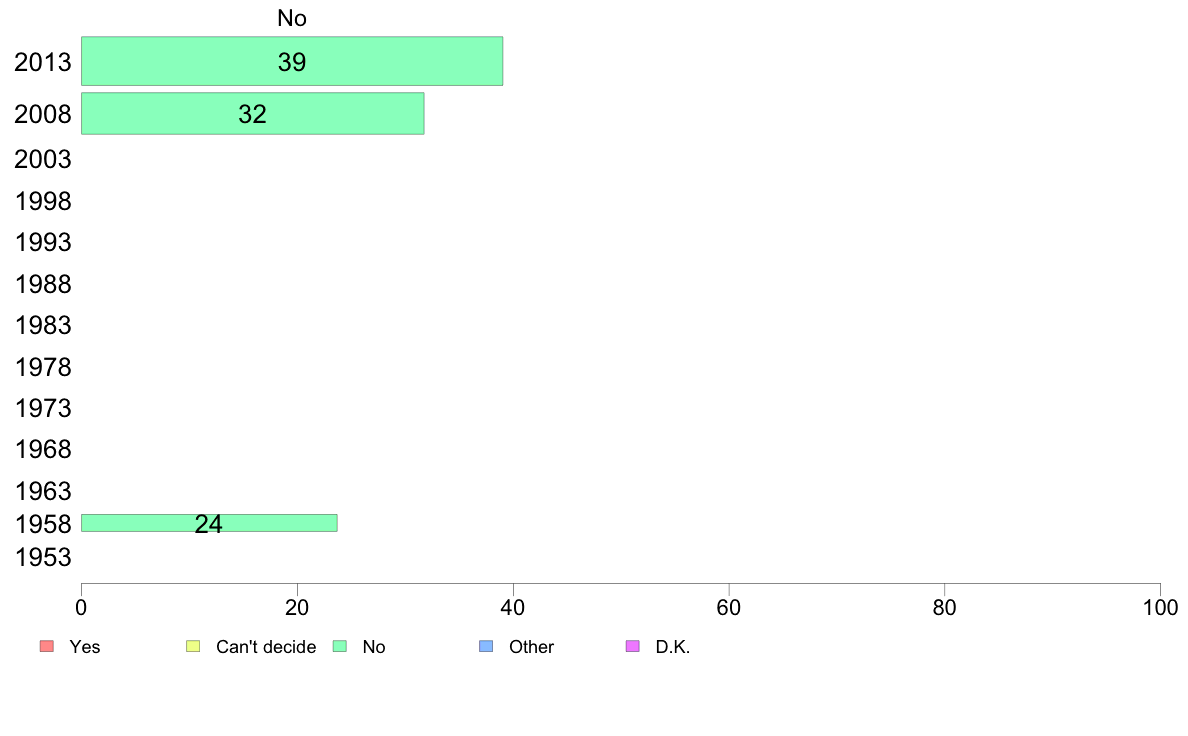Click the 60 tick on the x-axis
The image size is (1188, 736).
pos(729,607)
